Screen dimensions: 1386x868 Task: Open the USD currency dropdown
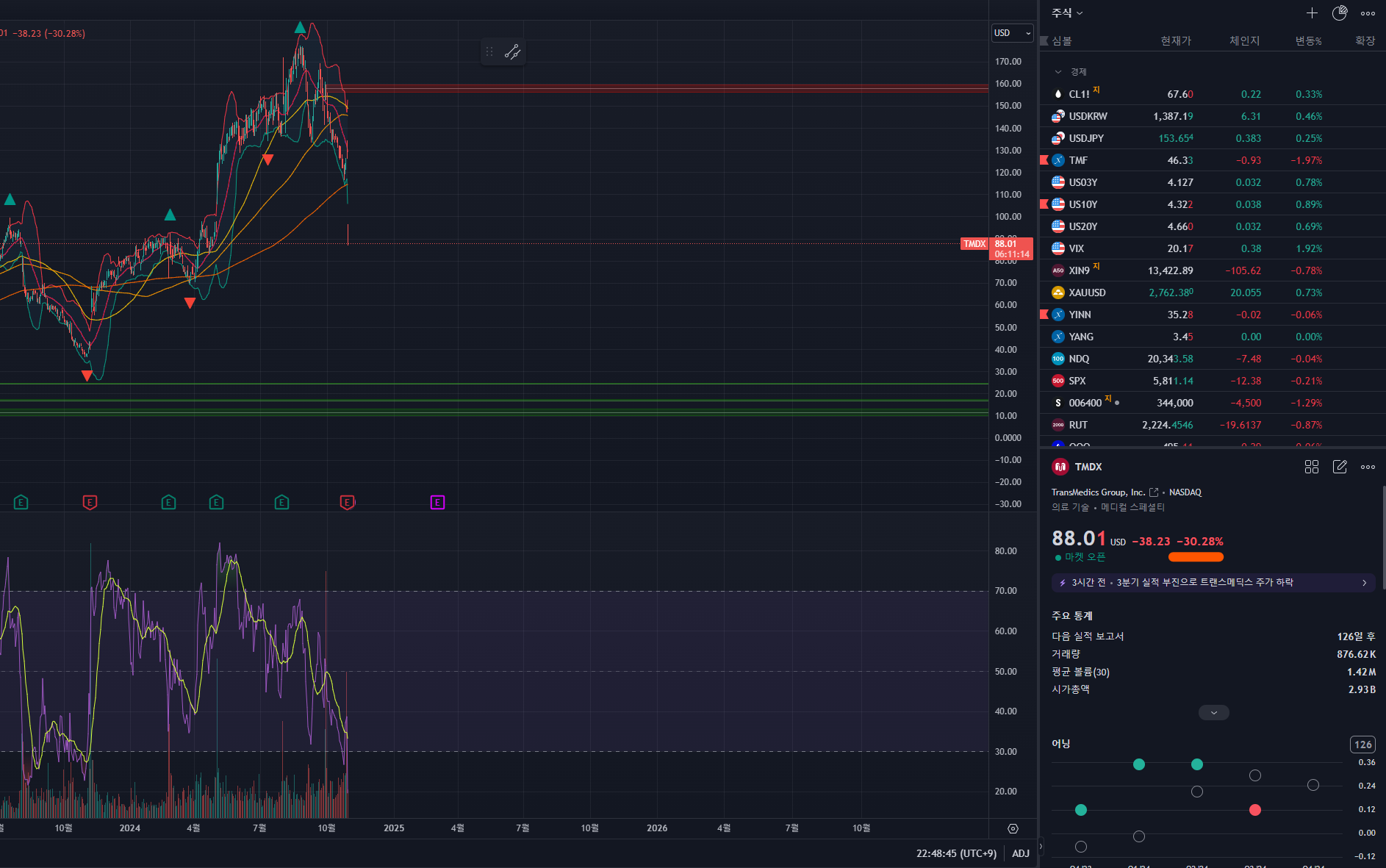[1012, 33]
